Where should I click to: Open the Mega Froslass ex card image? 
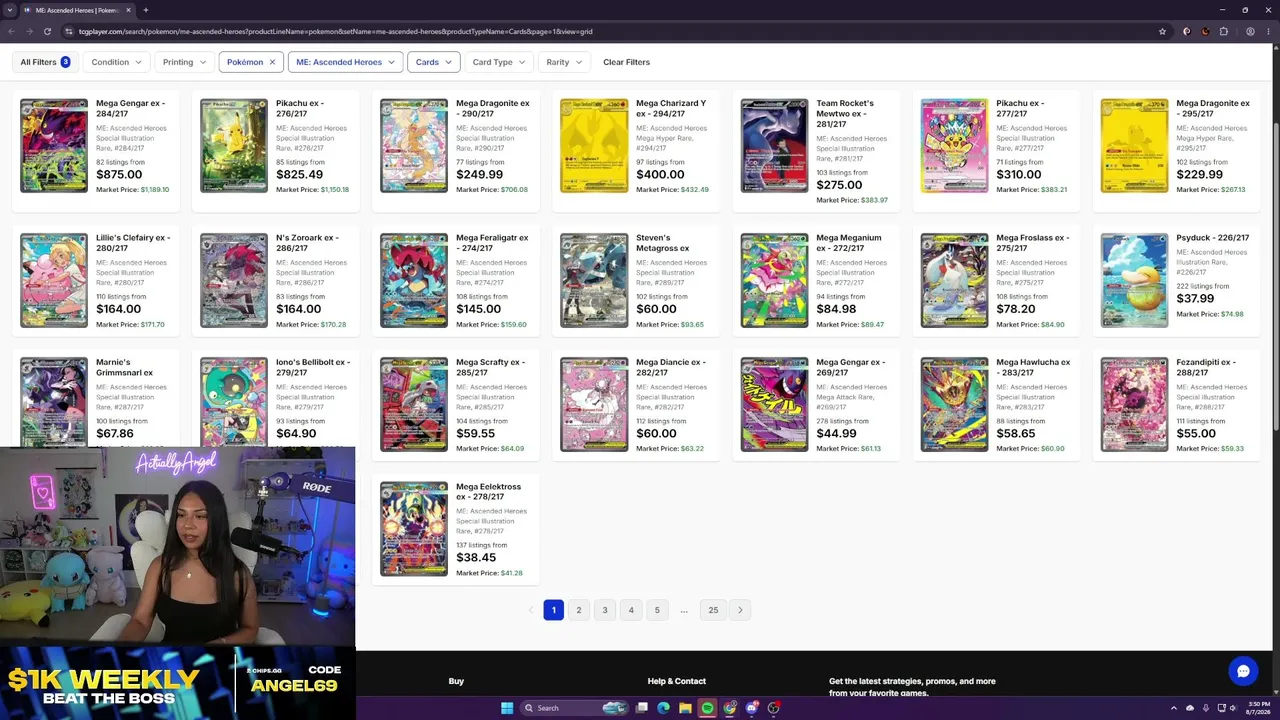(x=954, y=280)
